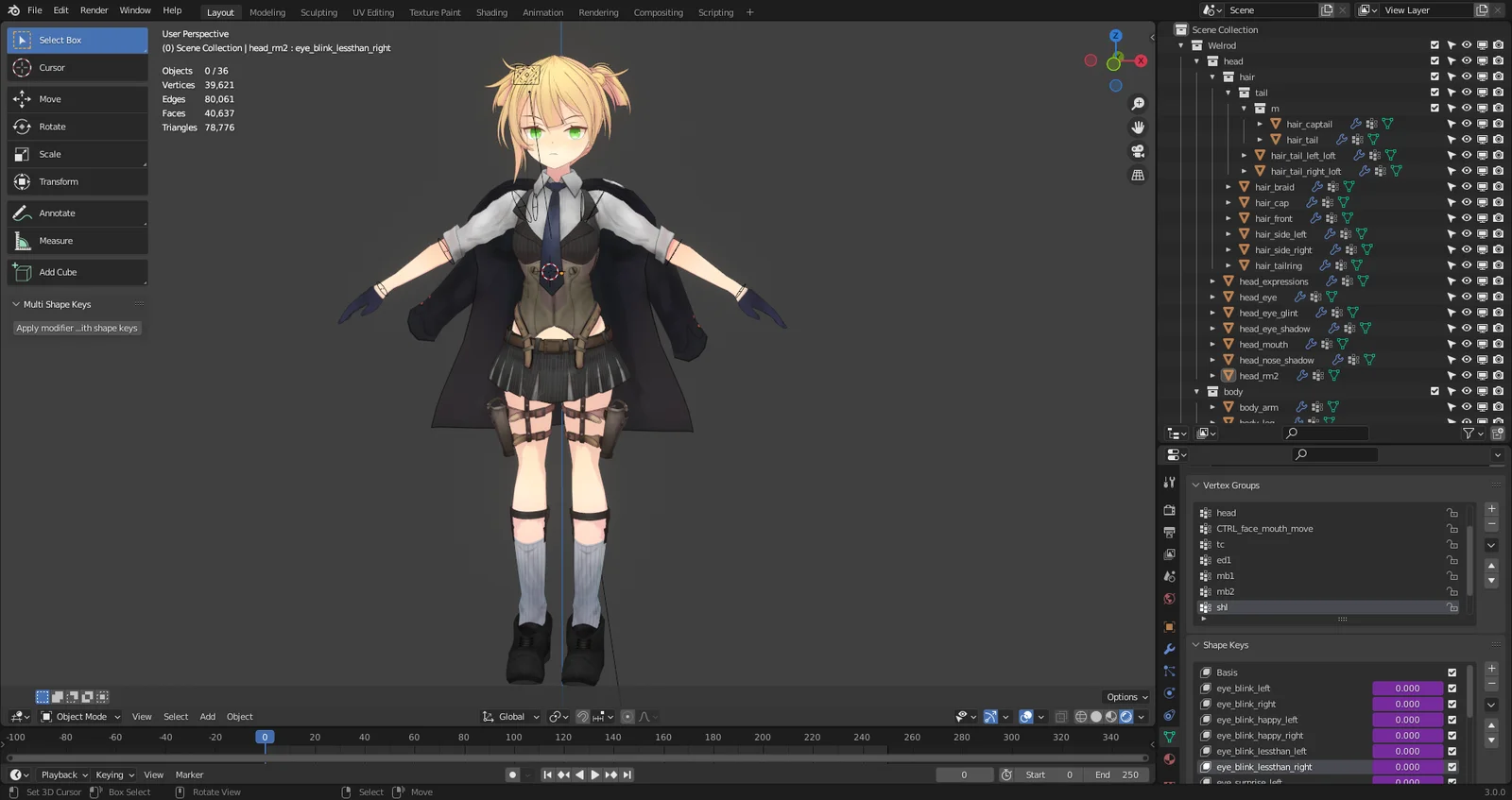Open the Object properties tab icon
This screenshot has width=1512, height=800.
click(x=1169, y=627)
